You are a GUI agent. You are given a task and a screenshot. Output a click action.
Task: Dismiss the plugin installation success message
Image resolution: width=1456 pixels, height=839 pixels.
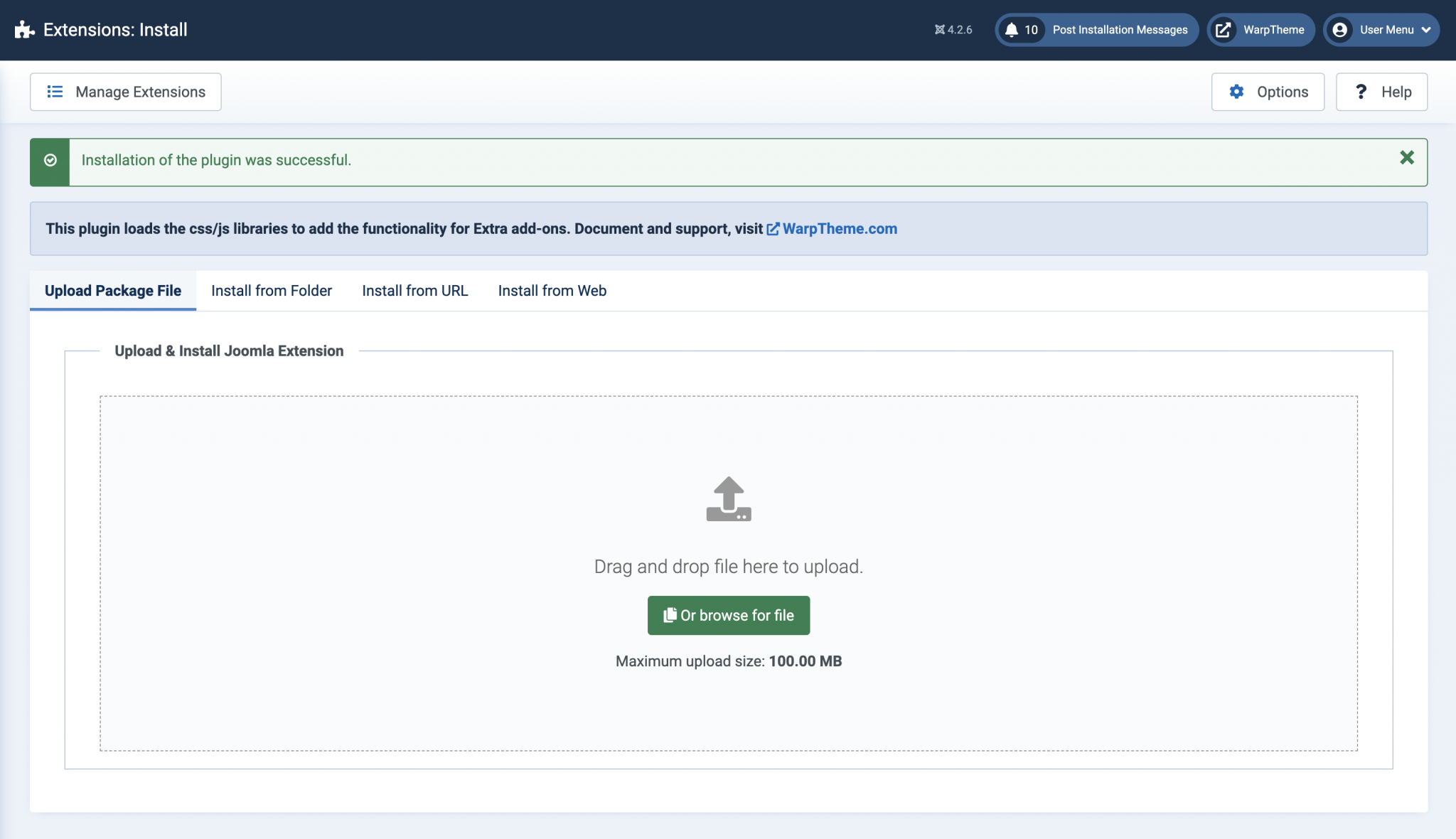(1407, 158)
